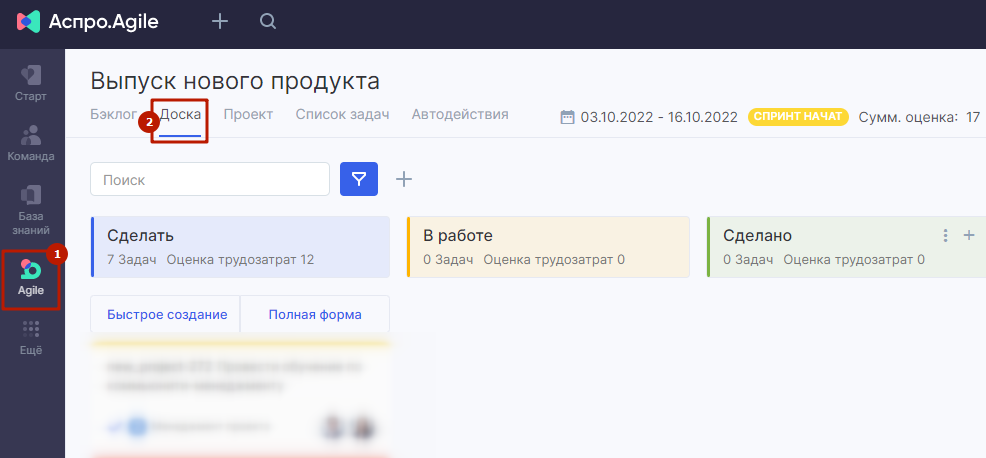Image resolution: width=986 pixels, height=458 pixels.
Task: Switch to the Бэклог tab
Action: coord(113,114)
